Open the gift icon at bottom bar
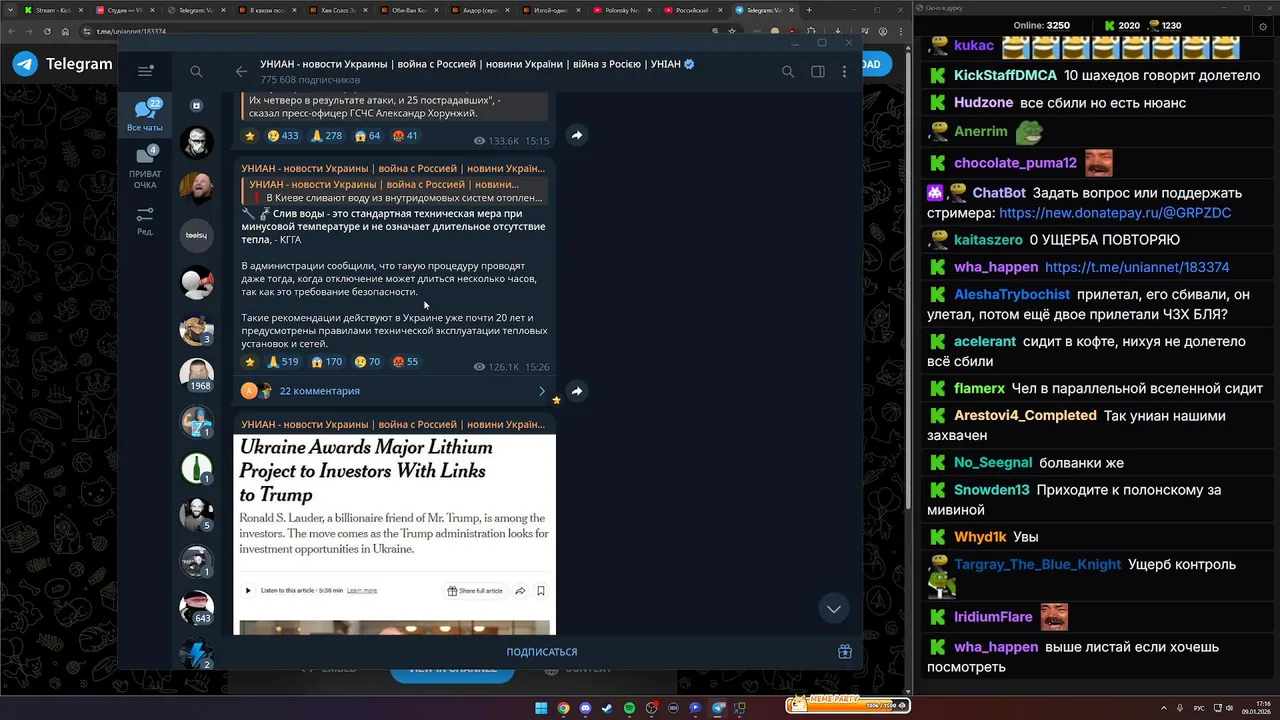Image resolution: width=1280 pixels, height=720 pixels. pyautogui.click(x=845, y=652)
